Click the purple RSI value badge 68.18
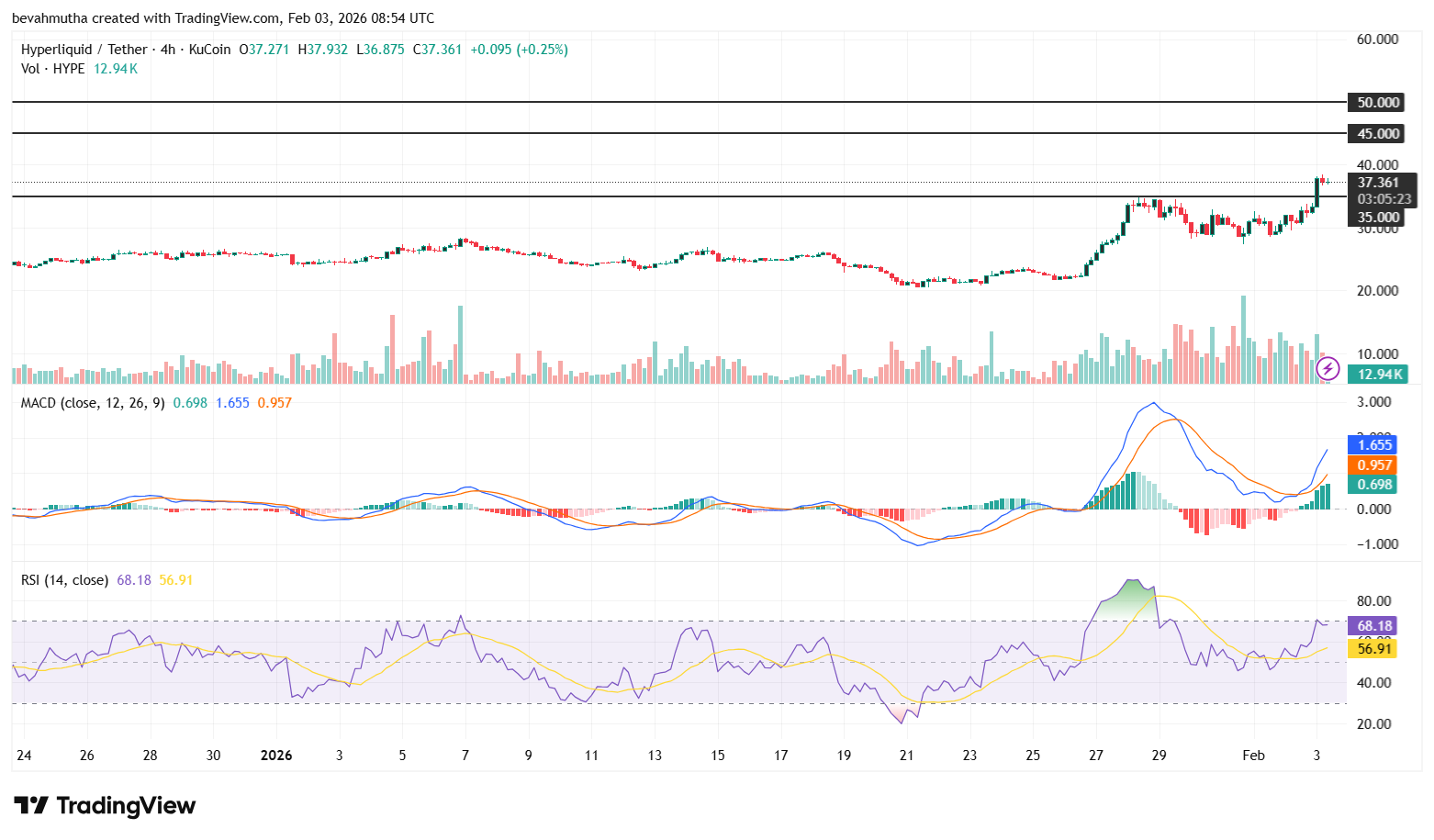1434x840 pixels. pos(1372,625)
